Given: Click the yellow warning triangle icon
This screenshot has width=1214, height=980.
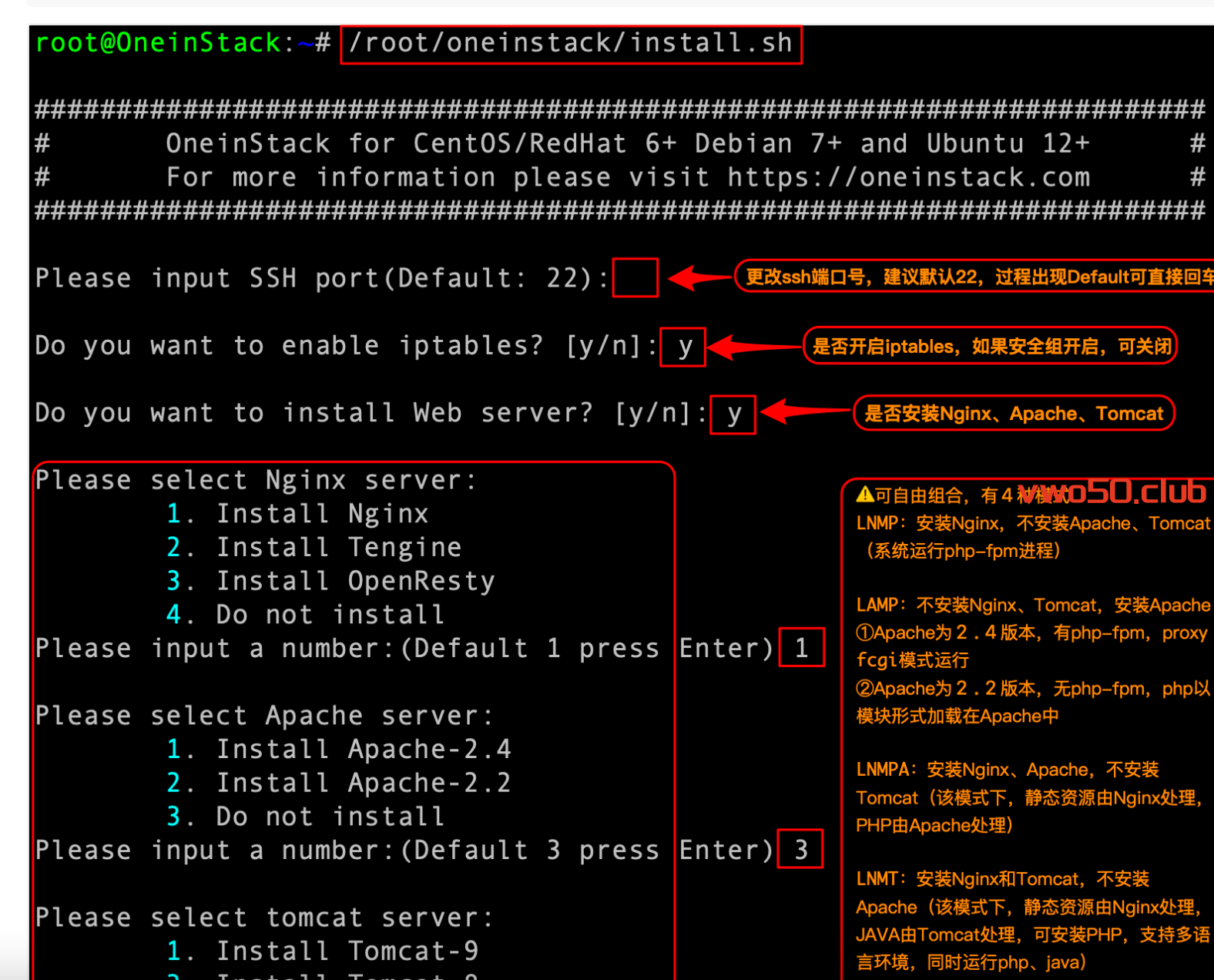Looking at the screenshot, I should (x=865, y=495).
